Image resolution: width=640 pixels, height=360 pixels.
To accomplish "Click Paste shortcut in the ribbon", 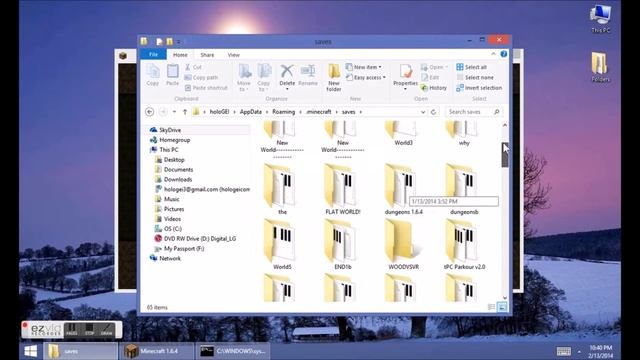I will click(206, 88).
